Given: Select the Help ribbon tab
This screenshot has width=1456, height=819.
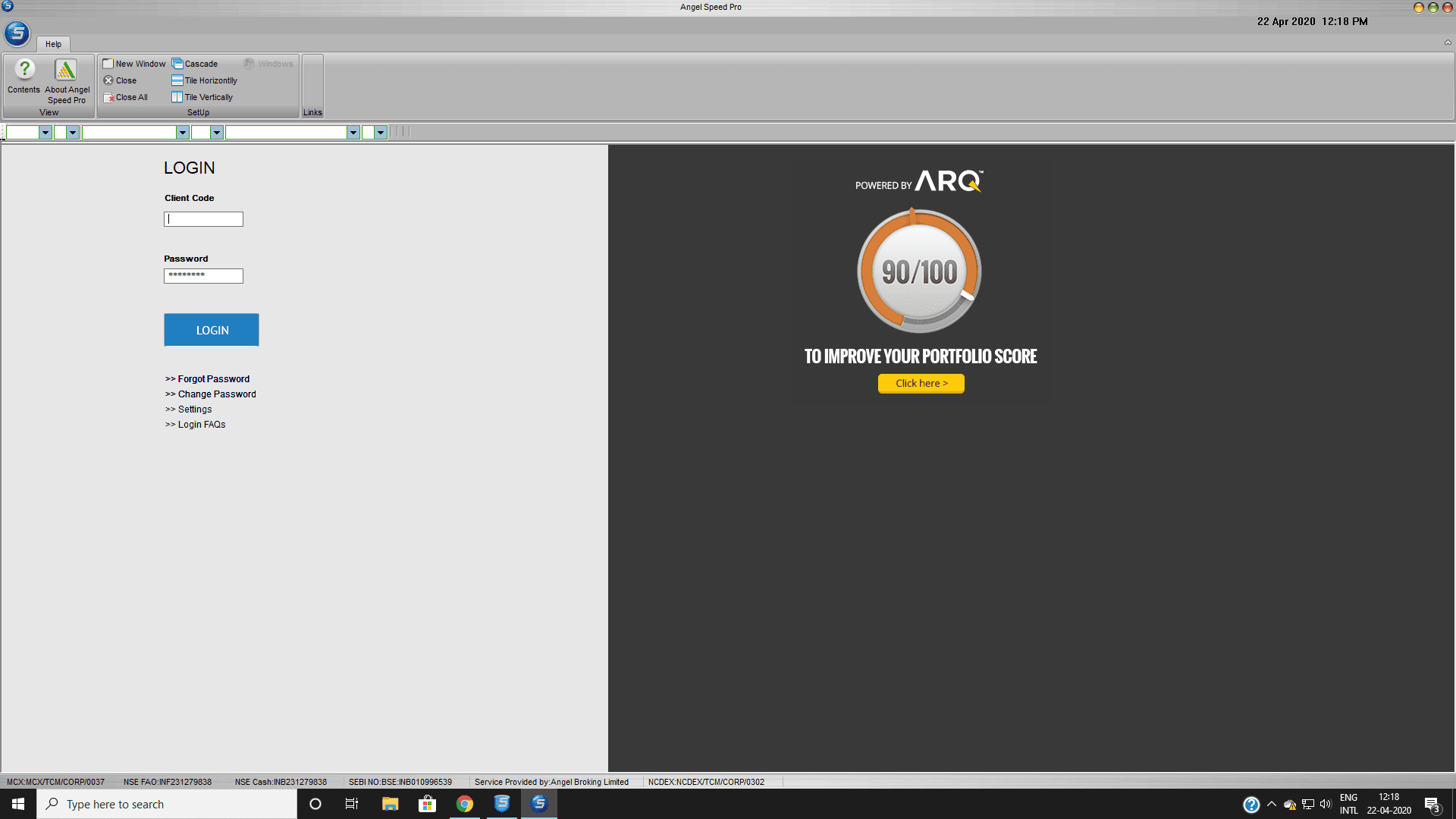Looking at the screenshot, I should coord(53,44).
